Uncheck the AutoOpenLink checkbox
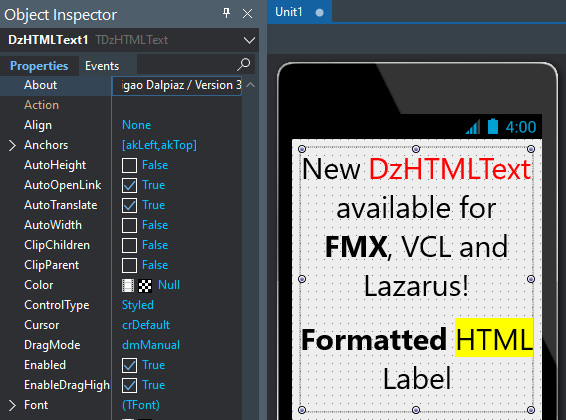This screenshot has height=420, width=566. tap(129, 185)
